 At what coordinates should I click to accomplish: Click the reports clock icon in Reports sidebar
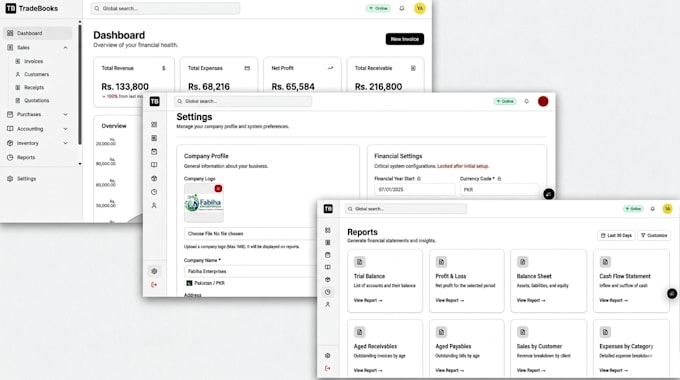(x=328, y=292)
